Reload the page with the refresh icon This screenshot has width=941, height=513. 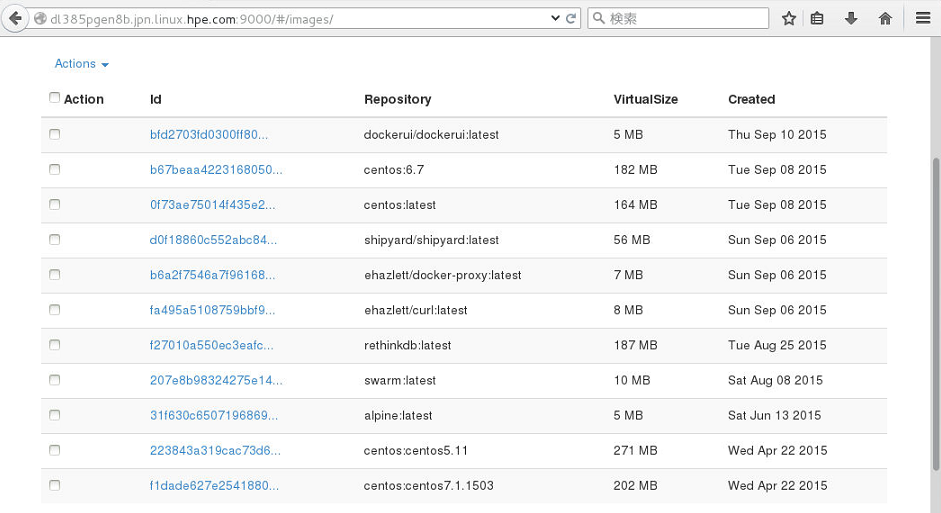pos(571,19)
